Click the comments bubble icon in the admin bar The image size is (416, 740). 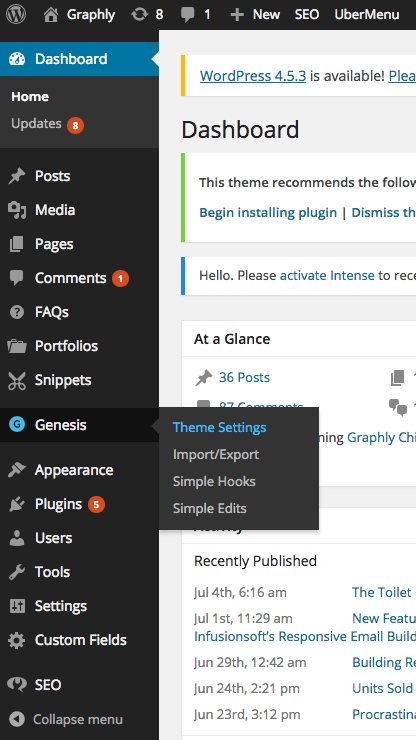pyautogui.click(x=187, y=15)
